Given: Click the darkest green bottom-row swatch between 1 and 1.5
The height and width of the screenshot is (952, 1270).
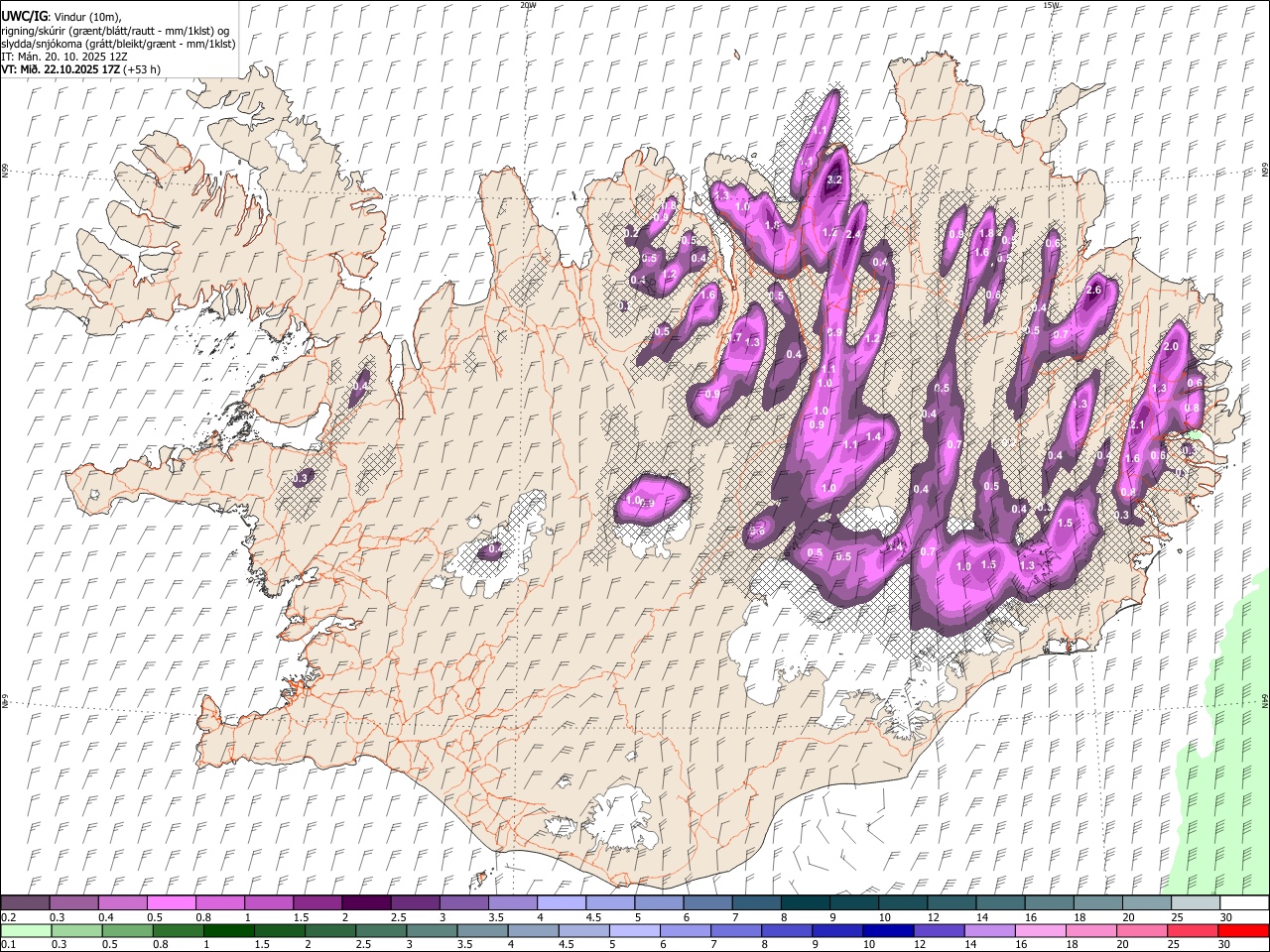Looking at the screenshot, I should click(x=229, y=930).
